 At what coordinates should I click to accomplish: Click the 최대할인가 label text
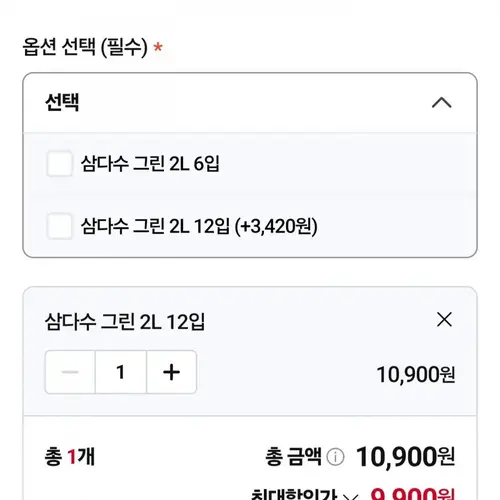coord(294,495)
